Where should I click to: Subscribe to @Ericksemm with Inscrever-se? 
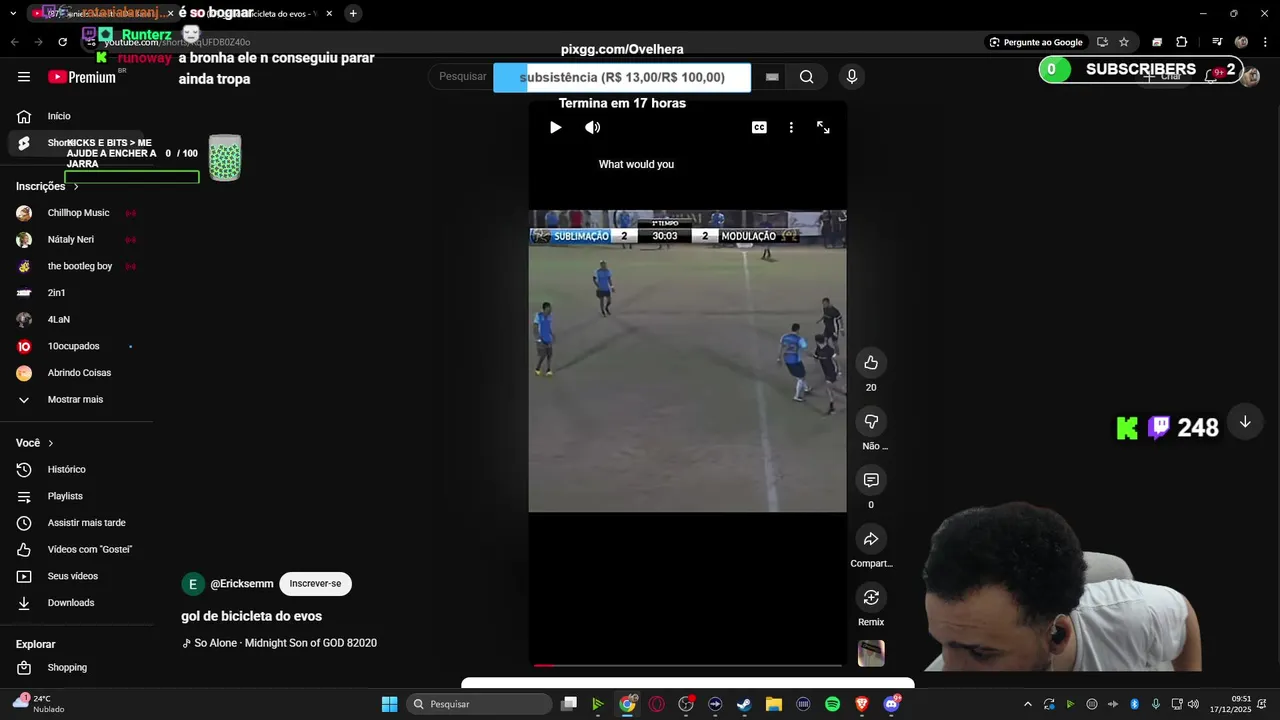(315, 584)
